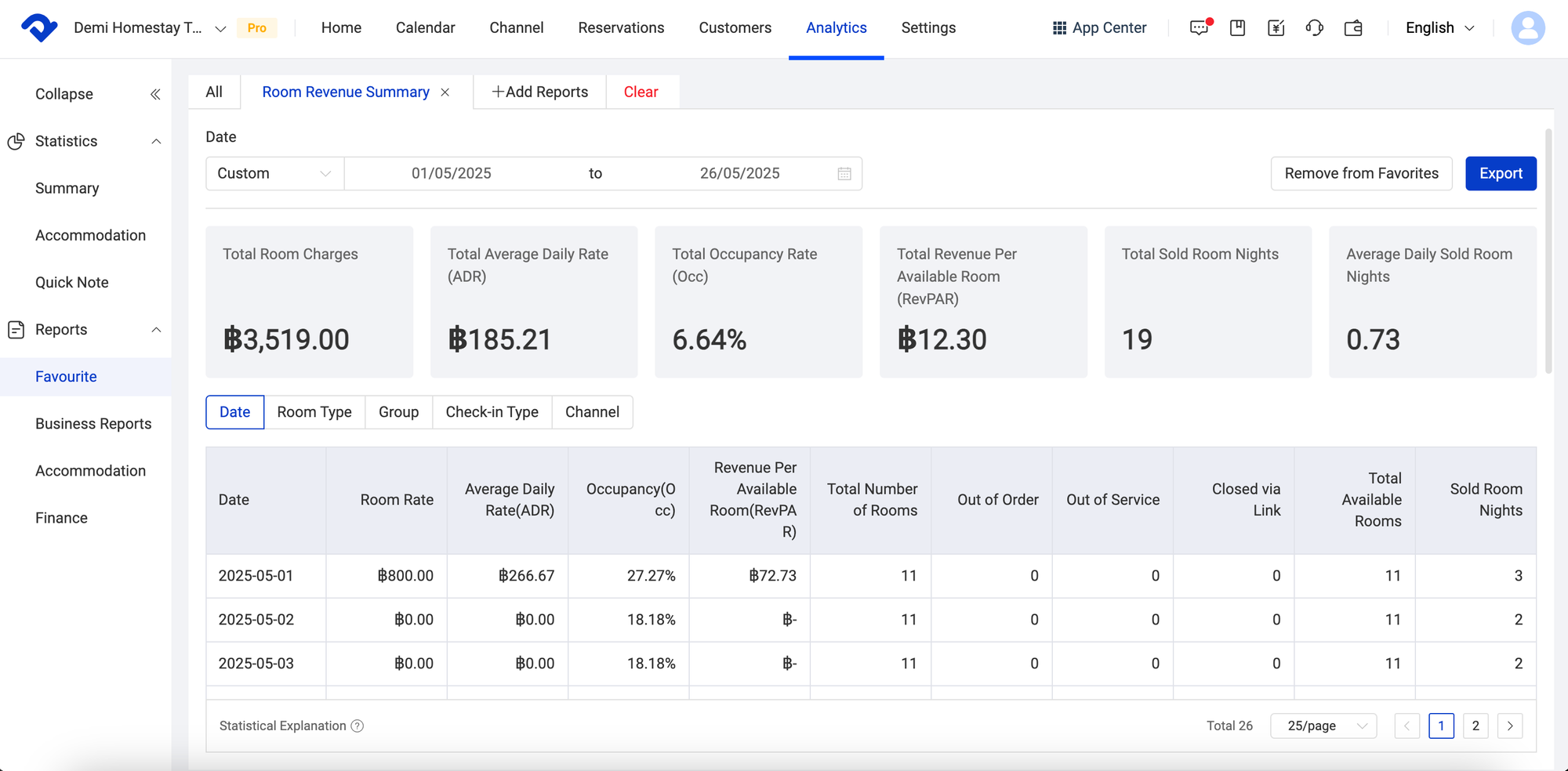Open the date picker calendar icon

click(844, 173)
